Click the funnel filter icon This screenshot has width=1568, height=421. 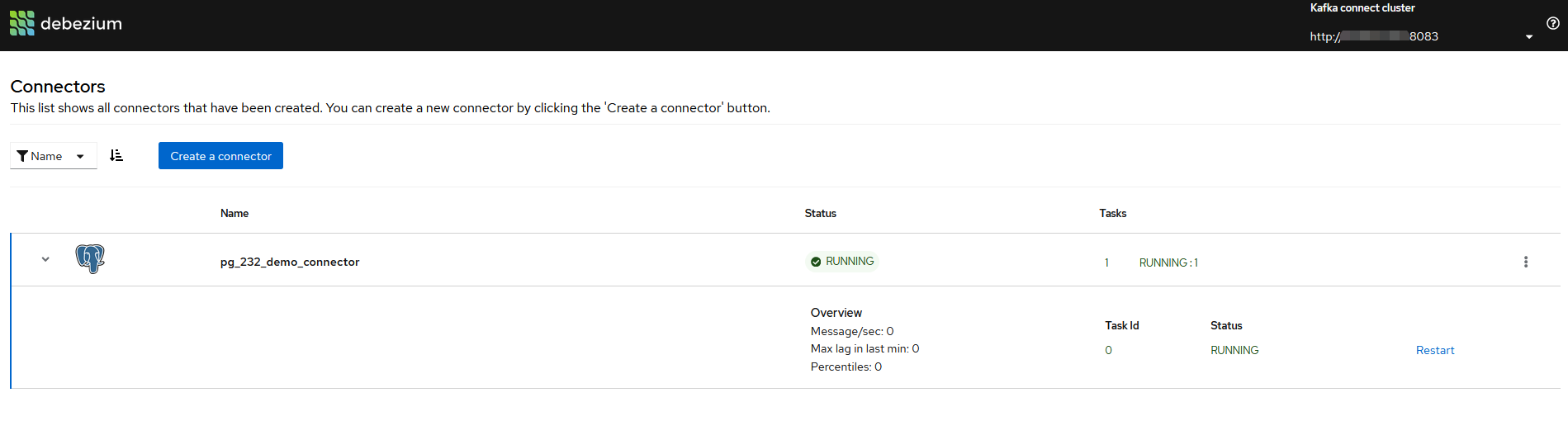pos(22,156)
